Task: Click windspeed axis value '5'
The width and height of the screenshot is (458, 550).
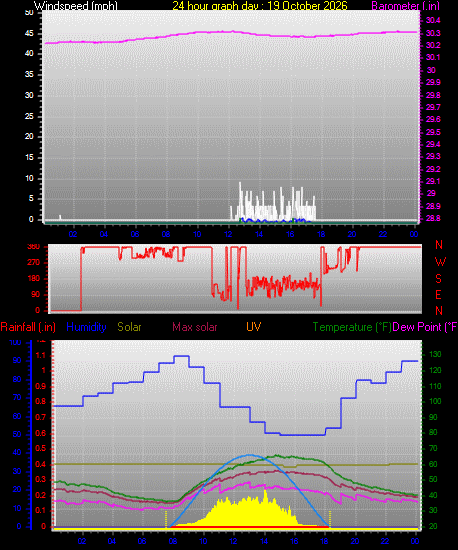Action: (31, 199)
